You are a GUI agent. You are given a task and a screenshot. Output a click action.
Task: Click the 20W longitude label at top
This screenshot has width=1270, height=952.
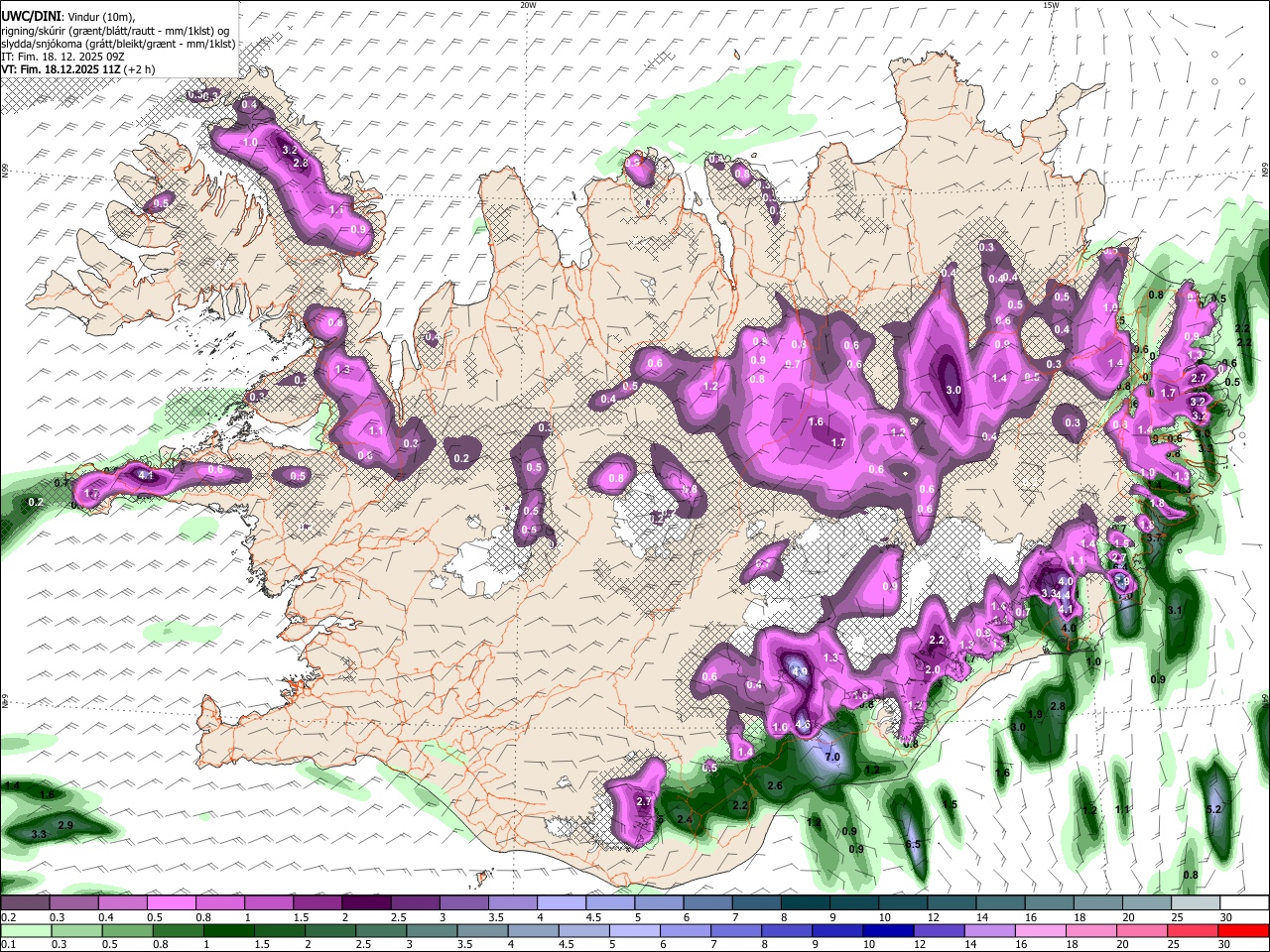(x=528, y=5)
